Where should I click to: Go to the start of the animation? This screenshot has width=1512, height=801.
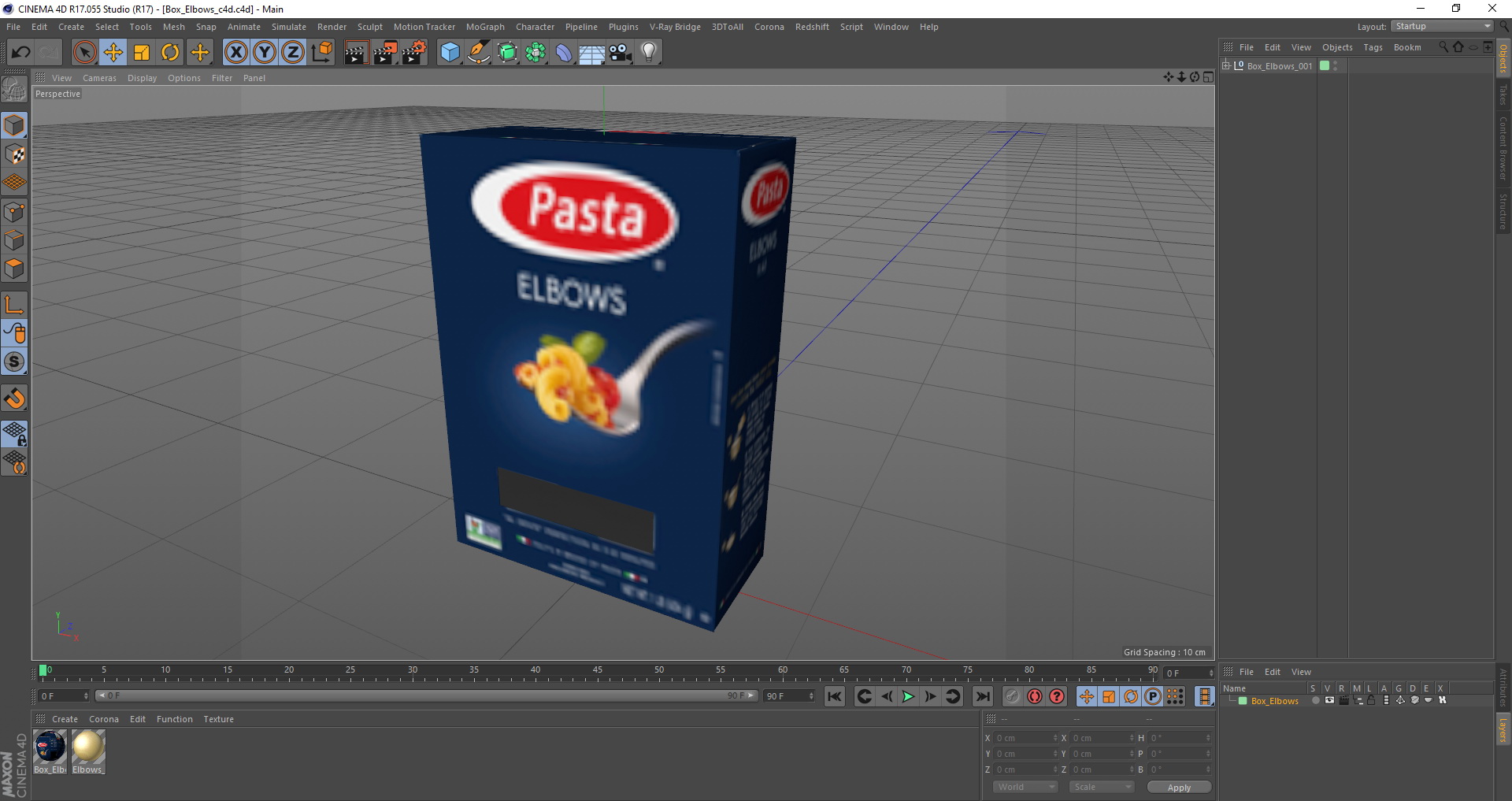[835, 696]
